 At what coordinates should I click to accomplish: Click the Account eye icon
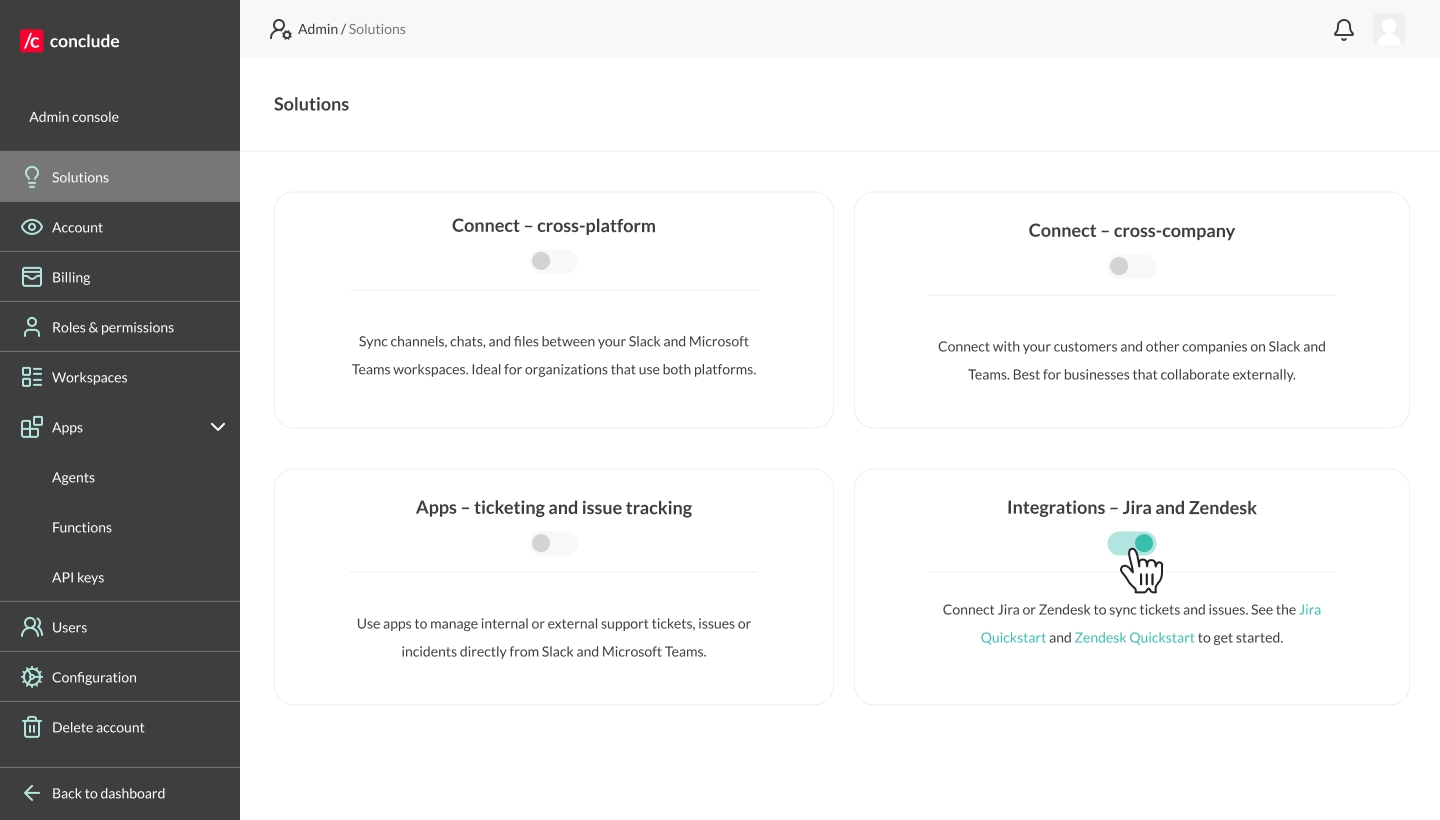point(32,227)
